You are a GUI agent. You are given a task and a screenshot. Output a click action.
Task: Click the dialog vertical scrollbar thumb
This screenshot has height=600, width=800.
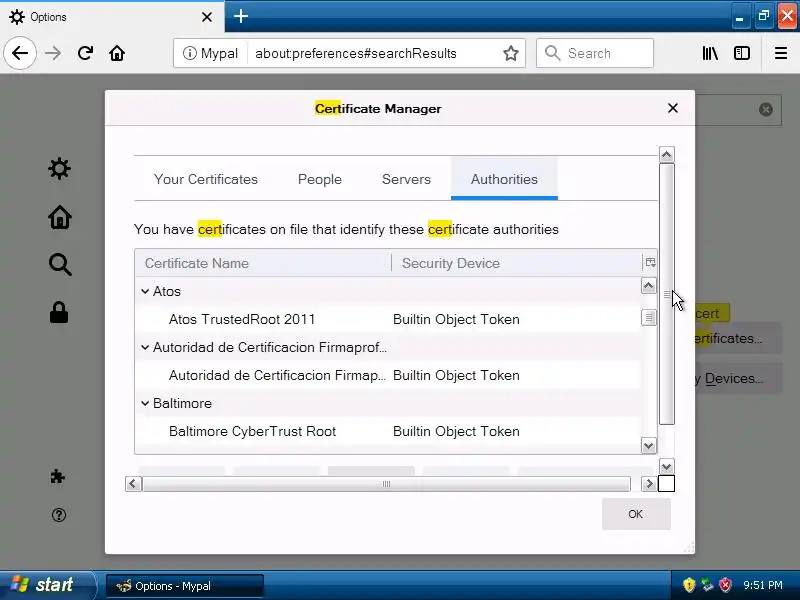666,294
